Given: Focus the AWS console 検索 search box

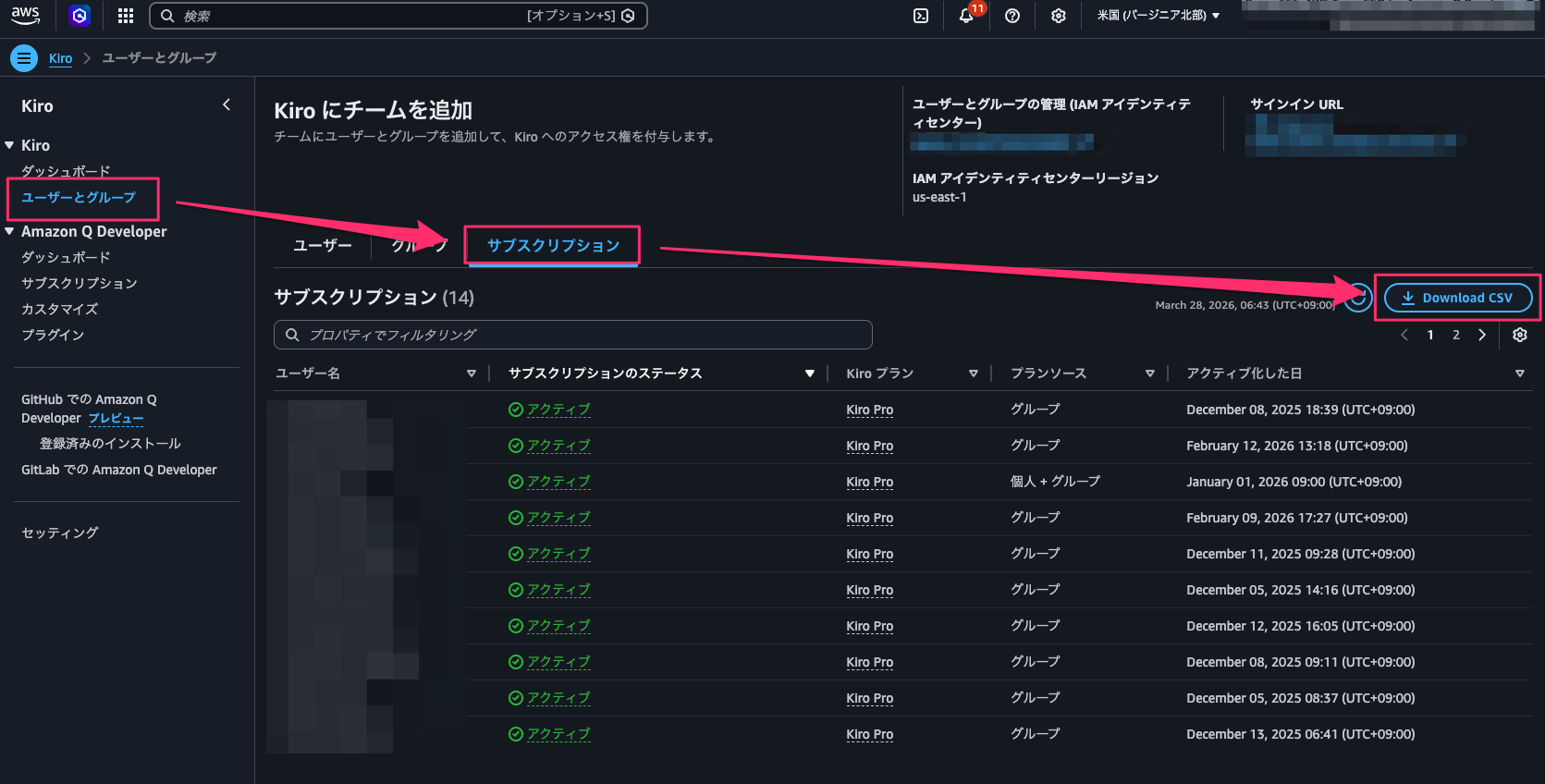Looking at the screenshot, I should (399, 16).
